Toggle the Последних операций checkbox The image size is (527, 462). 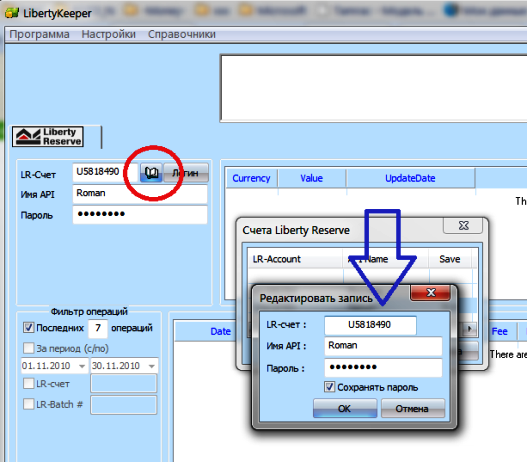[29, 327]
